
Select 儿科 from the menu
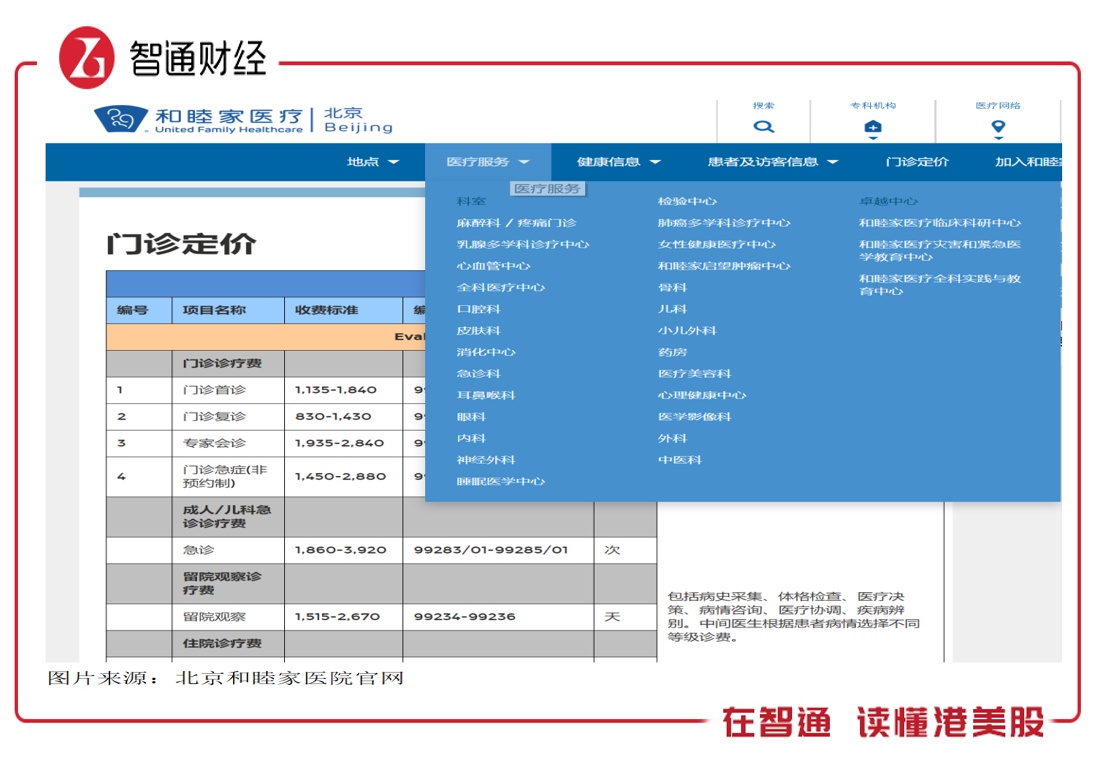(x=672, y=309)
